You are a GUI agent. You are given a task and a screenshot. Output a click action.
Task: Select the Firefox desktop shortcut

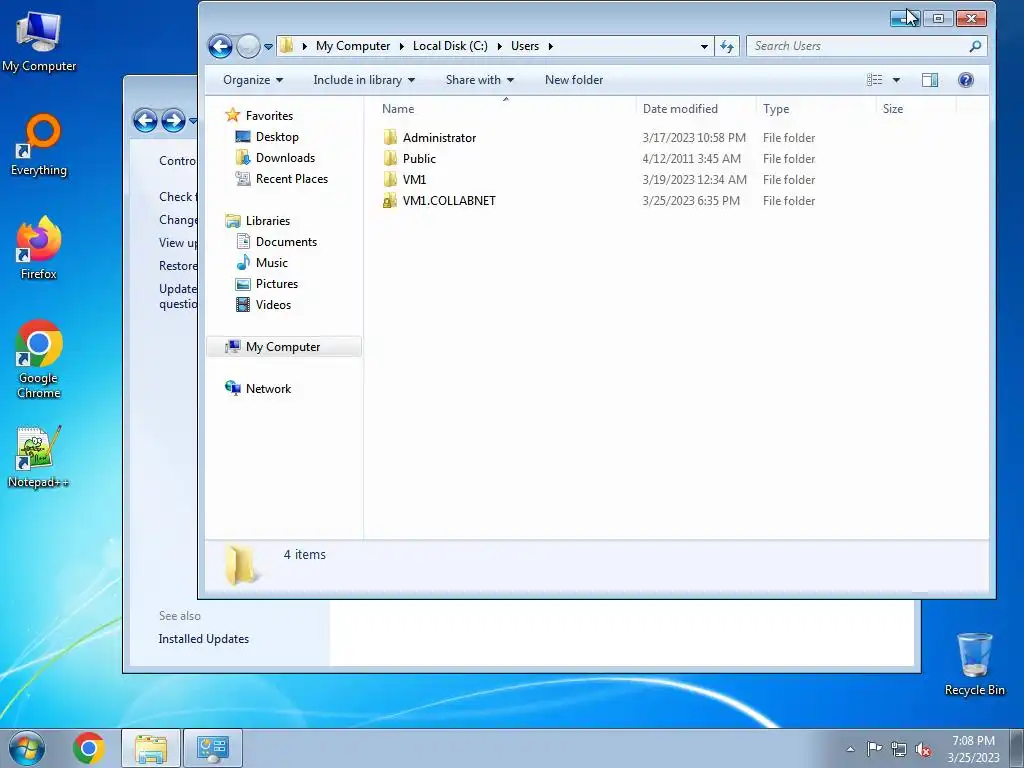[x=39, y=248]
